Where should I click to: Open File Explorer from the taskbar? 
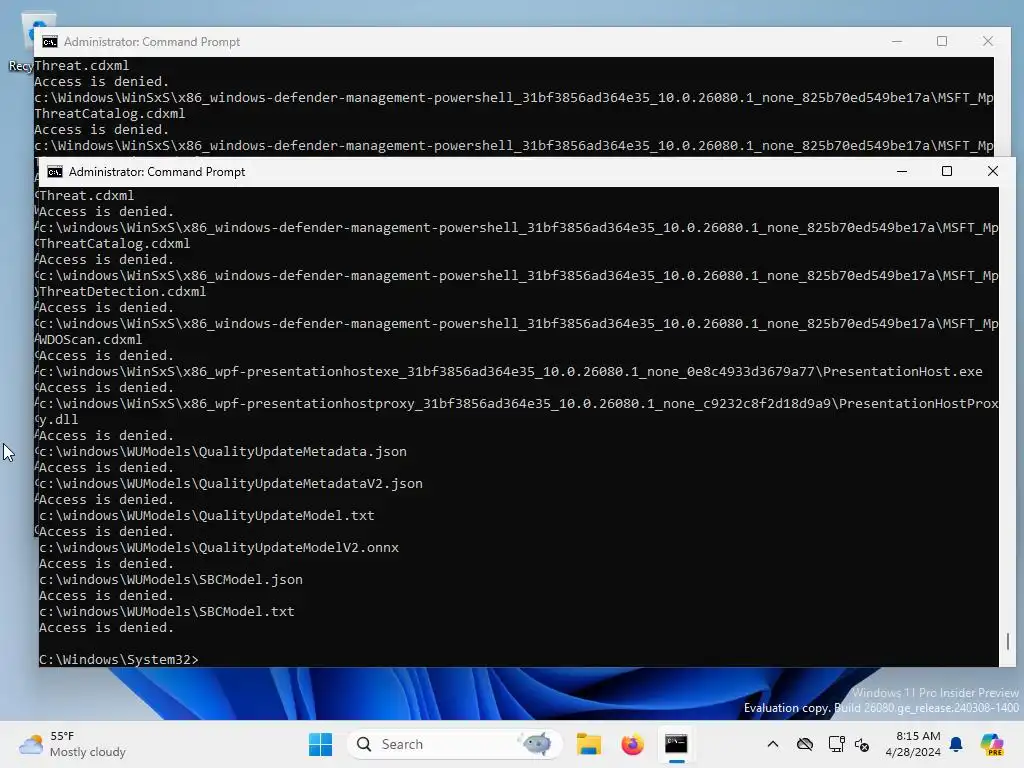tap(588, 744)
